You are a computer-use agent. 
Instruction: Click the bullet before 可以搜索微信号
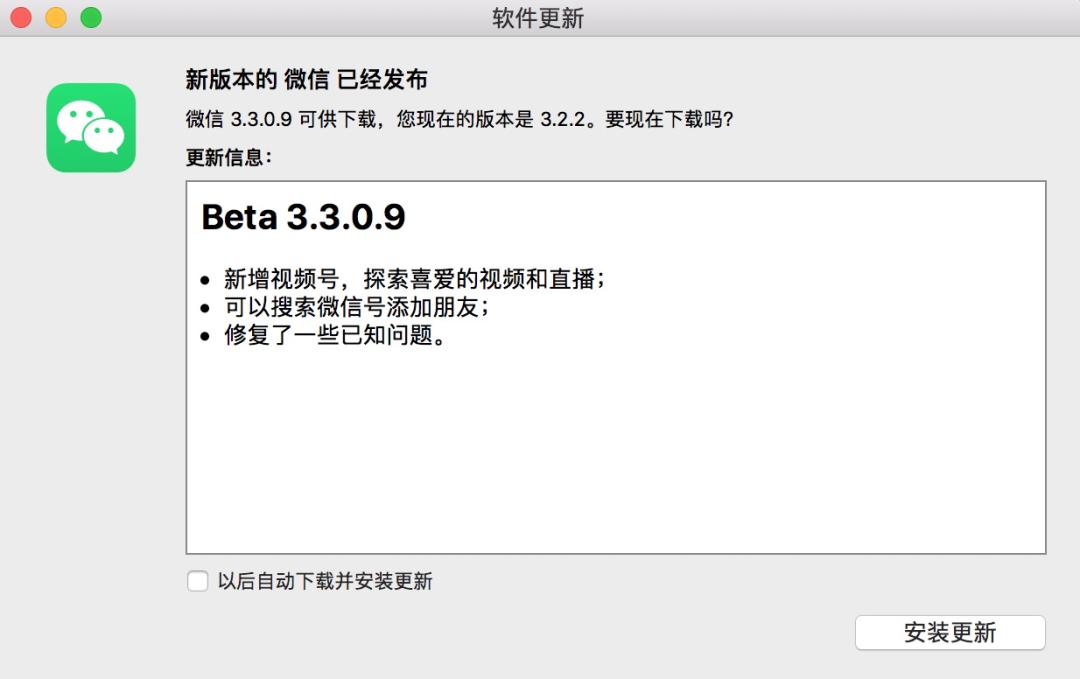tap(205, 309)
